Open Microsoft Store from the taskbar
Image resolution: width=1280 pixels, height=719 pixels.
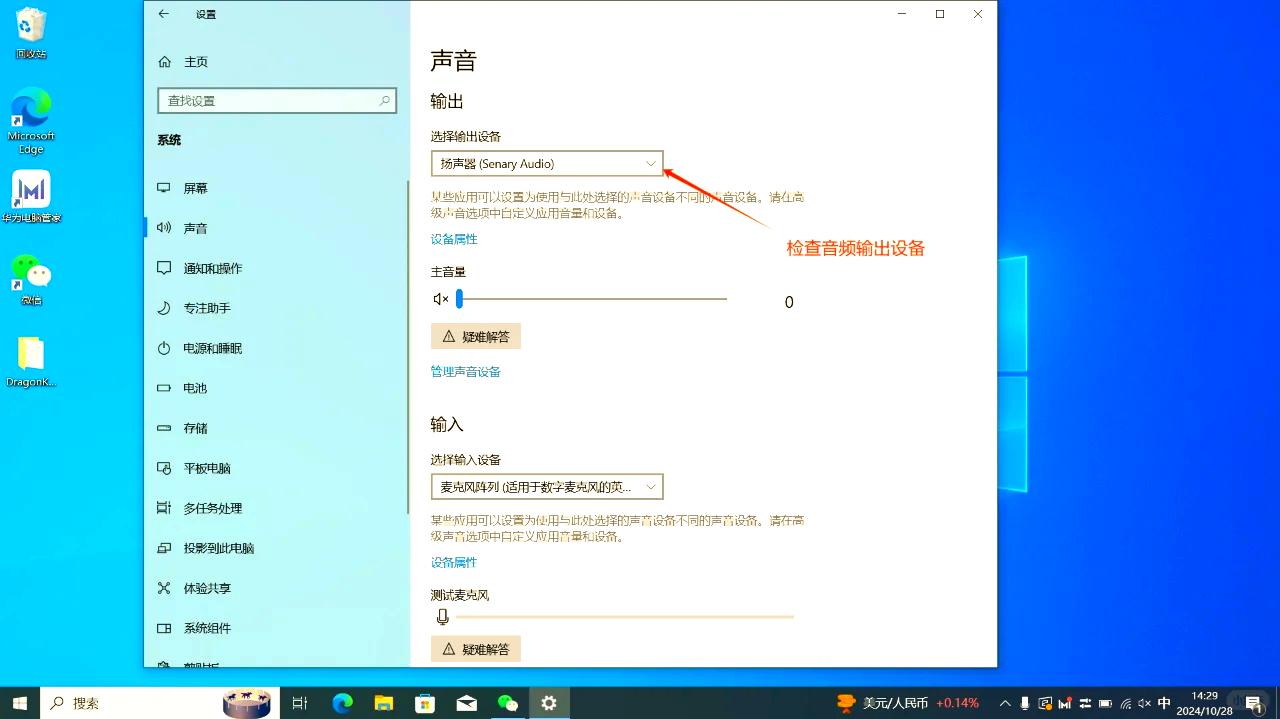pos(425,703)
